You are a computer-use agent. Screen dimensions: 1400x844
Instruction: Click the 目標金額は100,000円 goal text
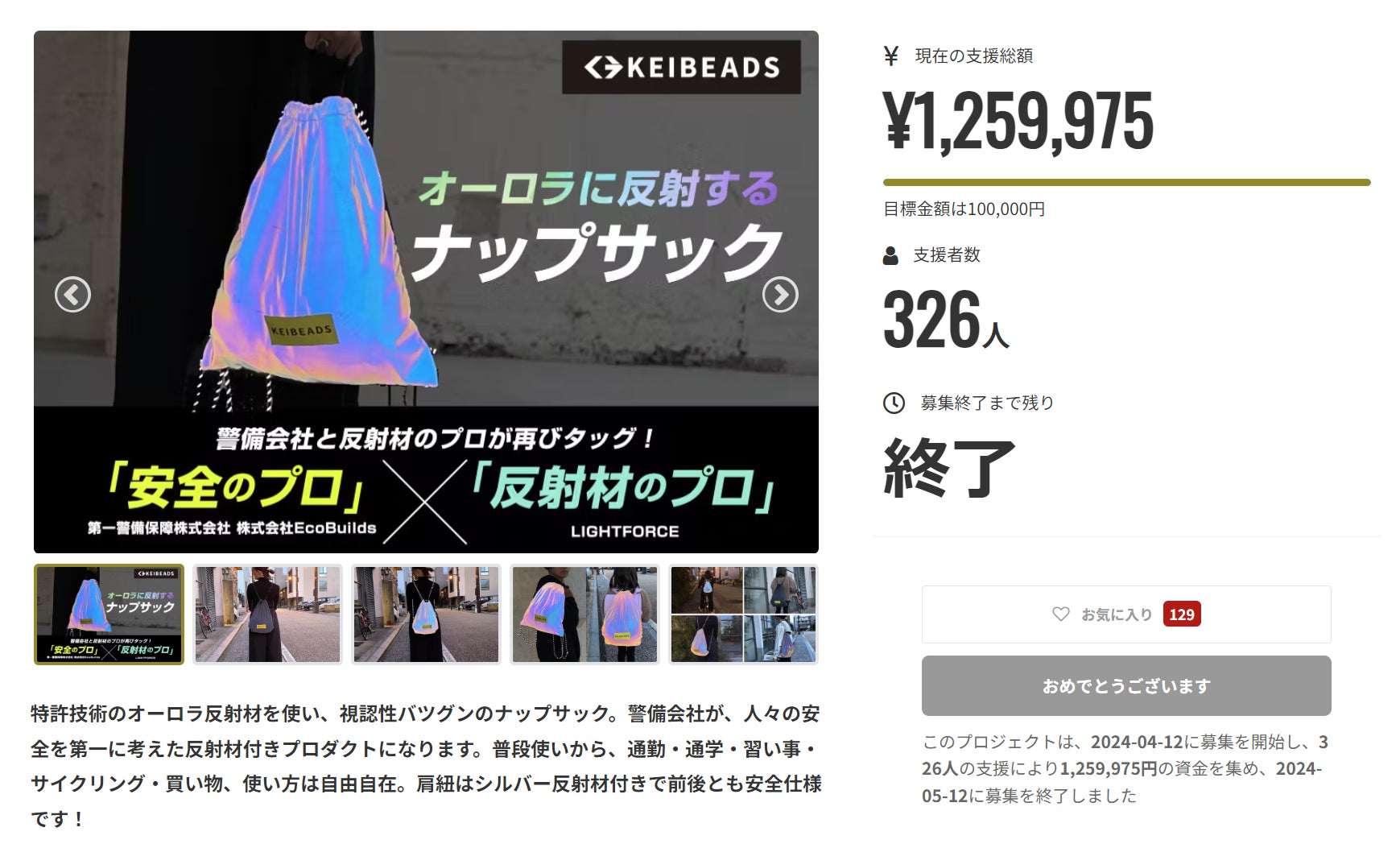tap(964, 209)
